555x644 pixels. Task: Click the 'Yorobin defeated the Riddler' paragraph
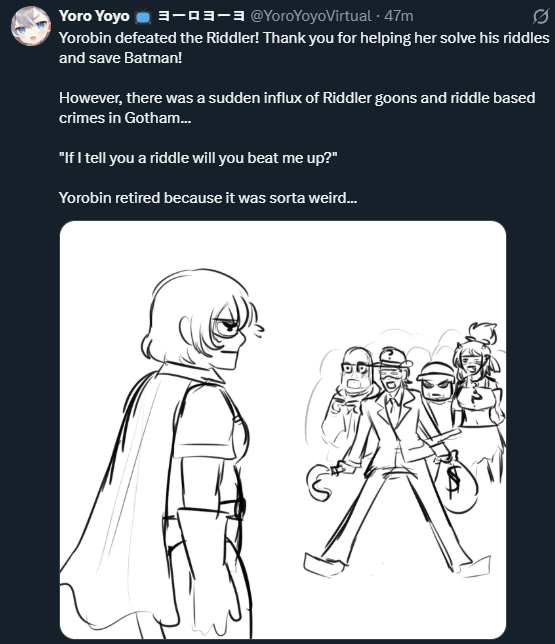click(304, 48)
